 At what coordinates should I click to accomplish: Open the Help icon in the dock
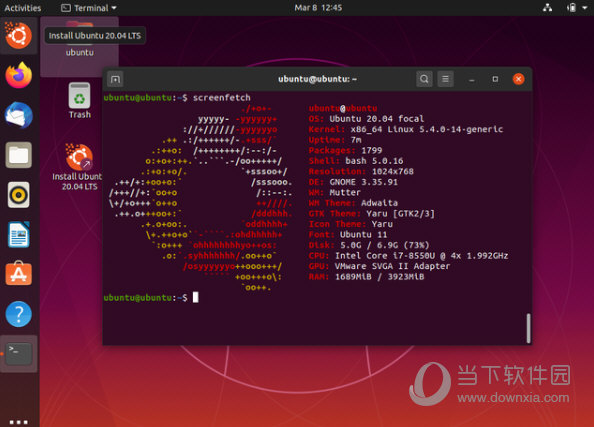pyautogui.click(x=19, y=314)
